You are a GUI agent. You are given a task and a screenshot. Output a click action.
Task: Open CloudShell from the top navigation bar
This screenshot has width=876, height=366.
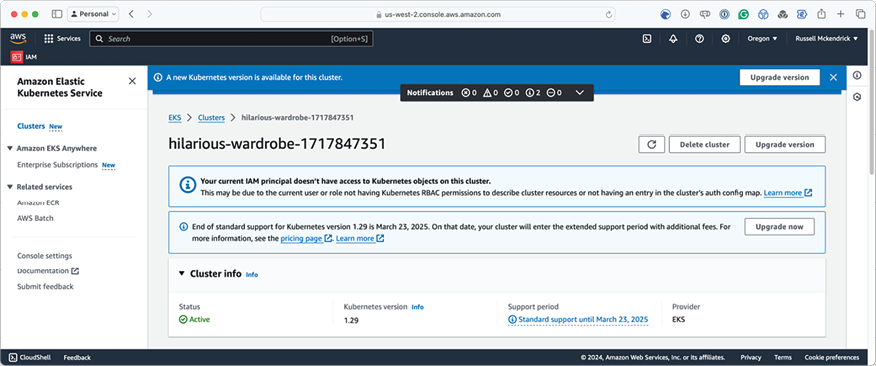pyautogui.click(x=646, y=39)
